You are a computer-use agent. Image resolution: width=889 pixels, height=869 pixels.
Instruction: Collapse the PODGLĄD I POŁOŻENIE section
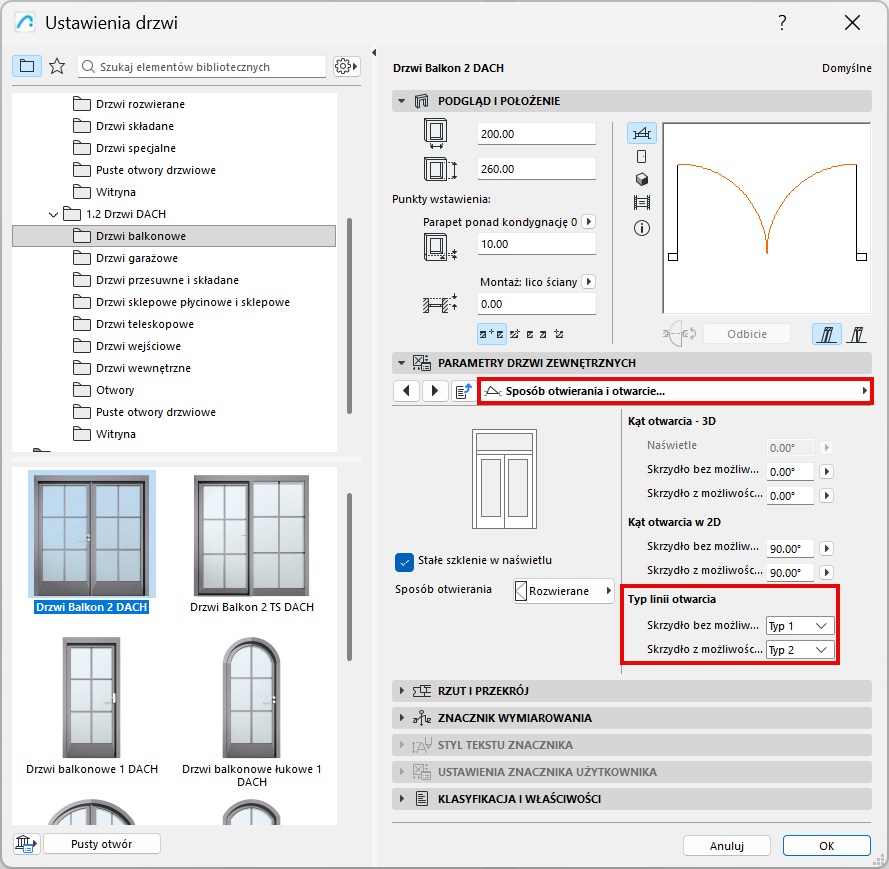(x=401, y=101)
